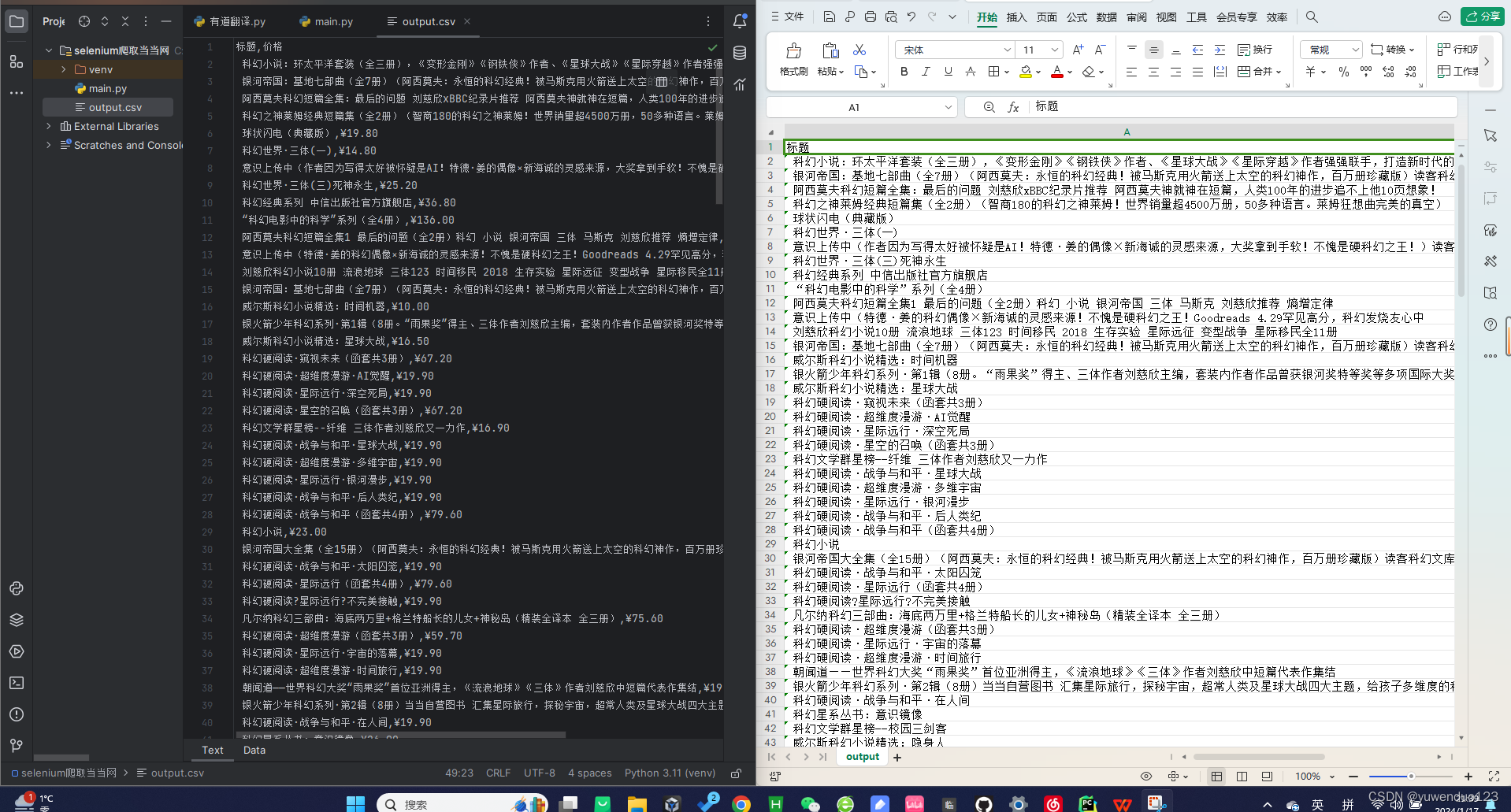Open the 文件 menu in WPS
This screenshot has width=1511, height=812.
(x=787, y=17)
